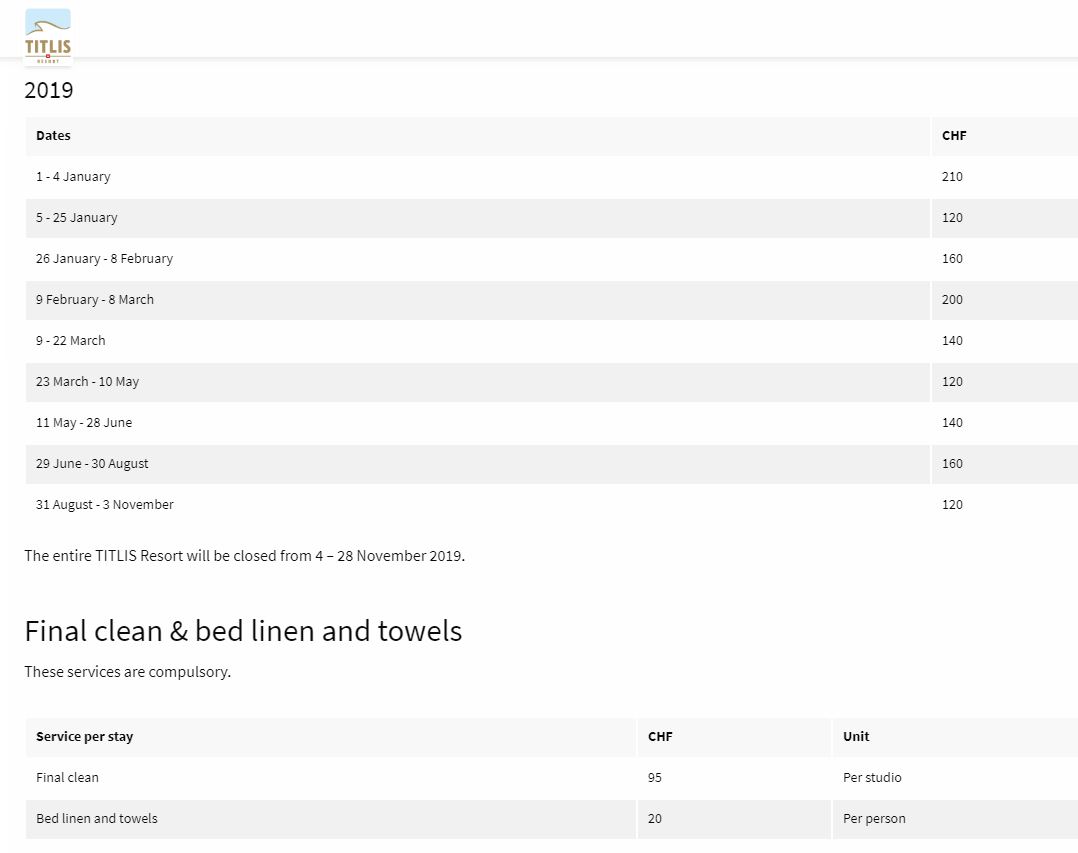Image resolution: width=1078 pixels, height=853 pixels.
Task: Select the 23 March - 10 May row
Action: coord(87,381)
